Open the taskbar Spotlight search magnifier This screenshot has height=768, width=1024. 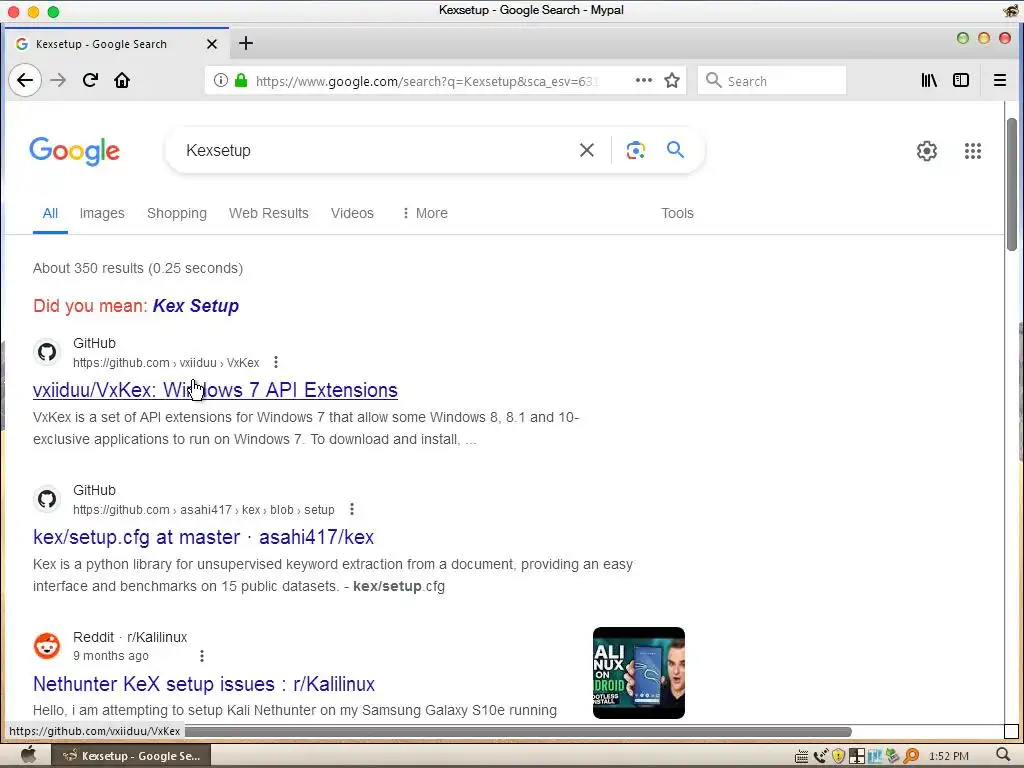(x=1004, y=756)
